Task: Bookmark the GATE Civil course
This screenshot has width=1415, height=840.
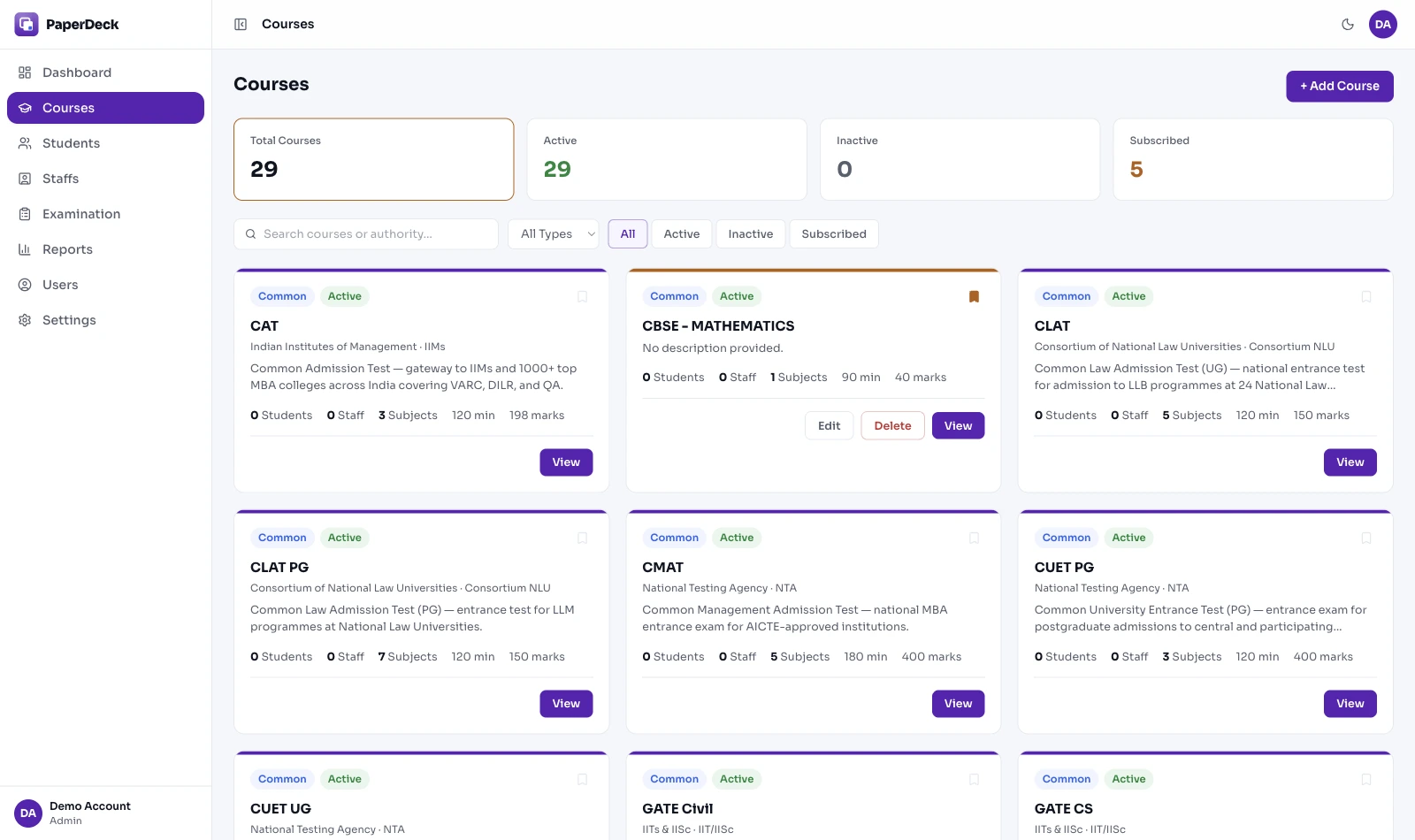Action: [974, 779]
